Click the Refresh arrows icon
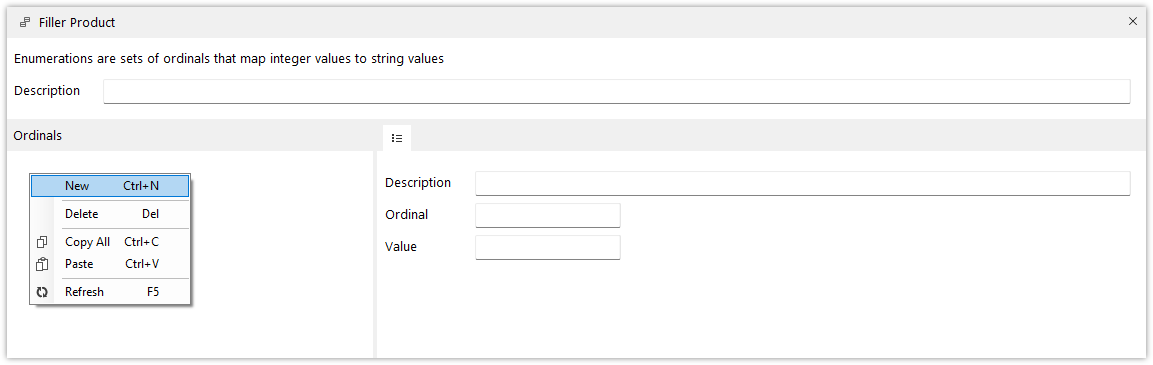The image size is (1153, 365). point(42,292)
